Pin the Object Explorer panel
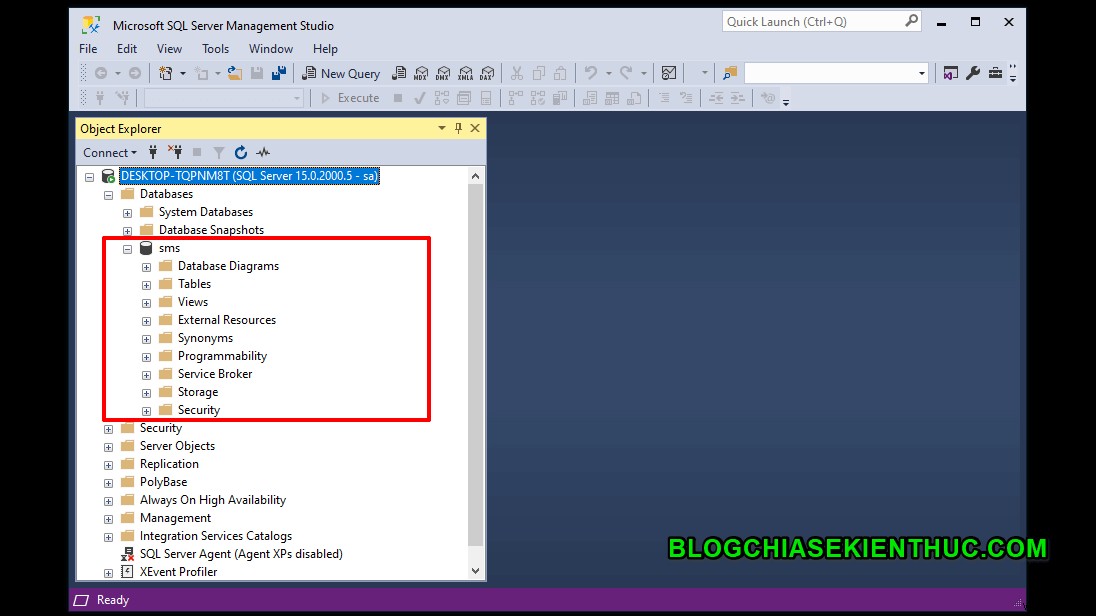 click(459, 128)
